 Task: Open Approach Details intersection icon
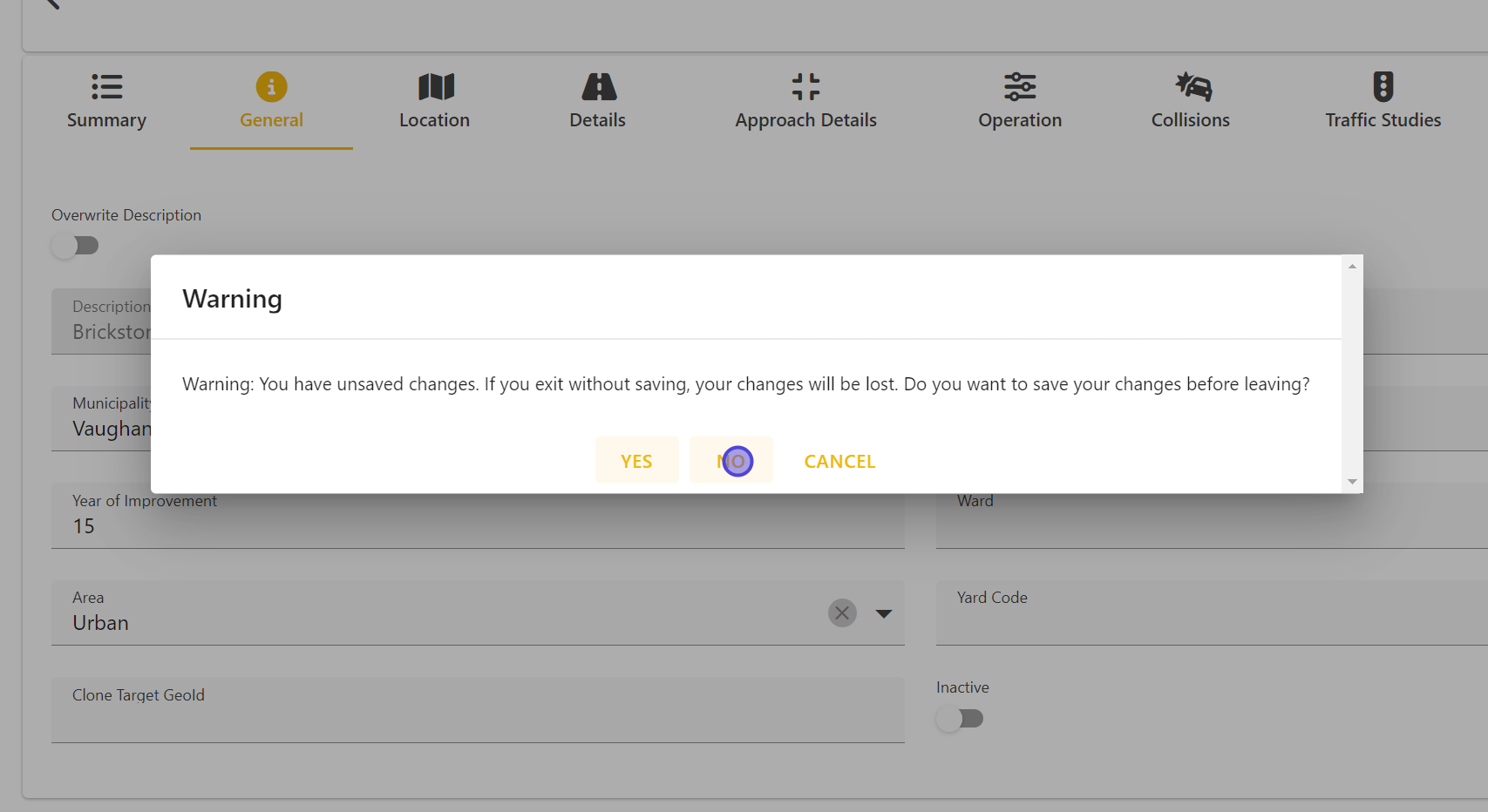pyautogui.click(x=805, y=86)
